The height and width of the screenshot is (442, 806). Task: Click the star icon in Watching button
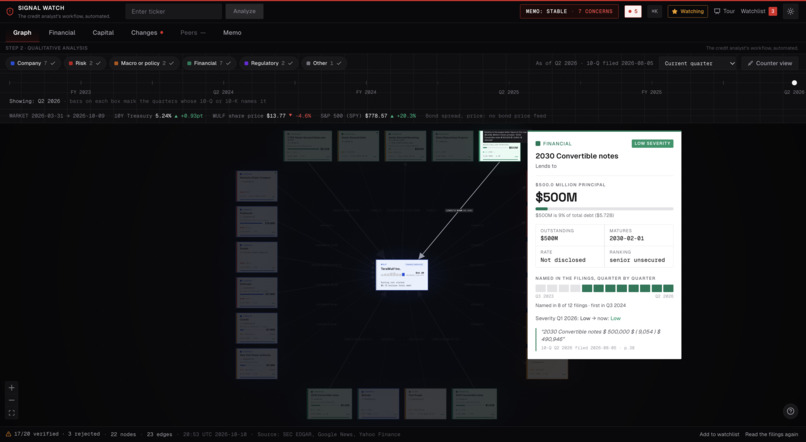click(674, 11)
